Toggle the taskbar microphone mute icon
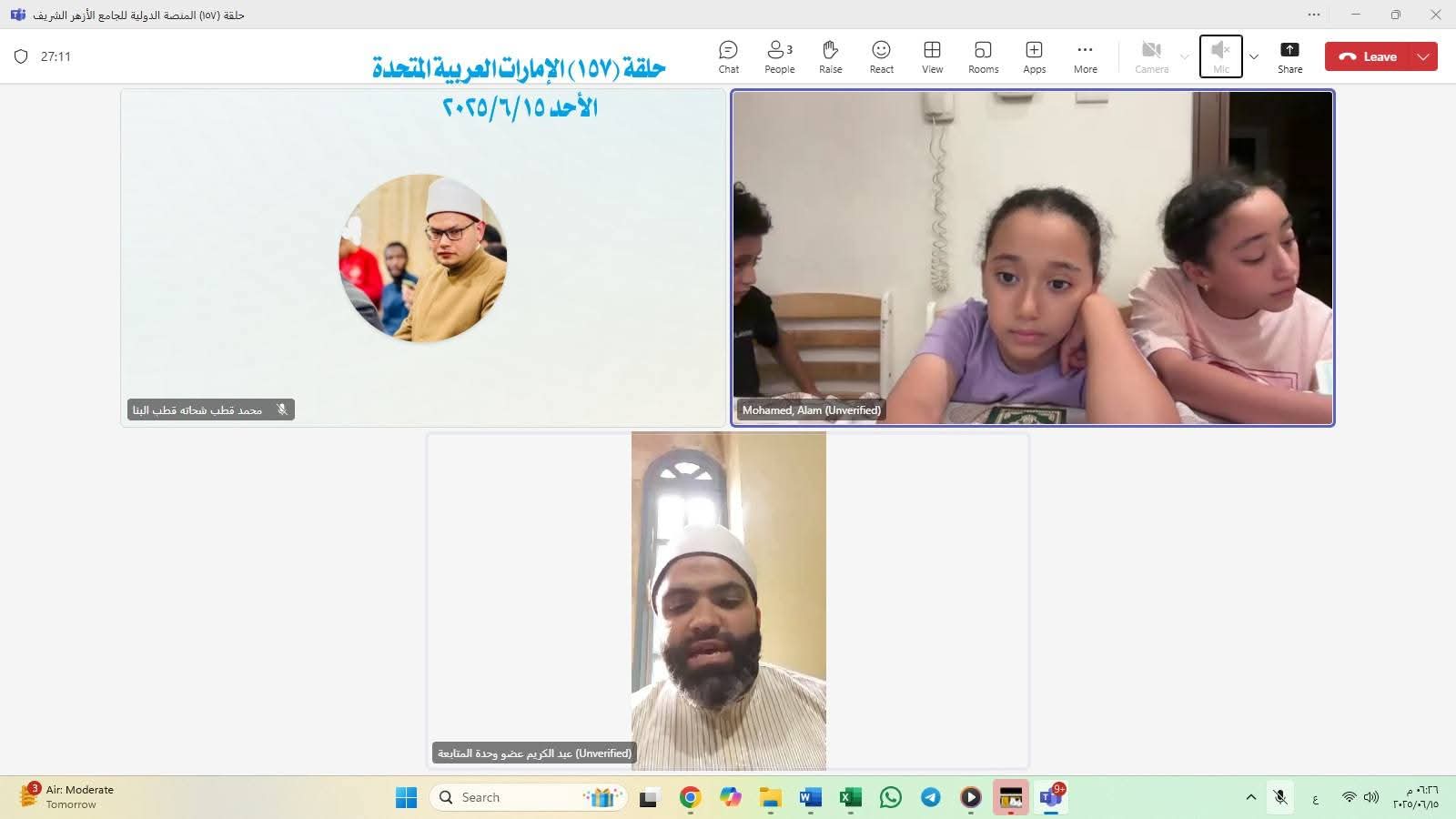 coord(1280,798)
